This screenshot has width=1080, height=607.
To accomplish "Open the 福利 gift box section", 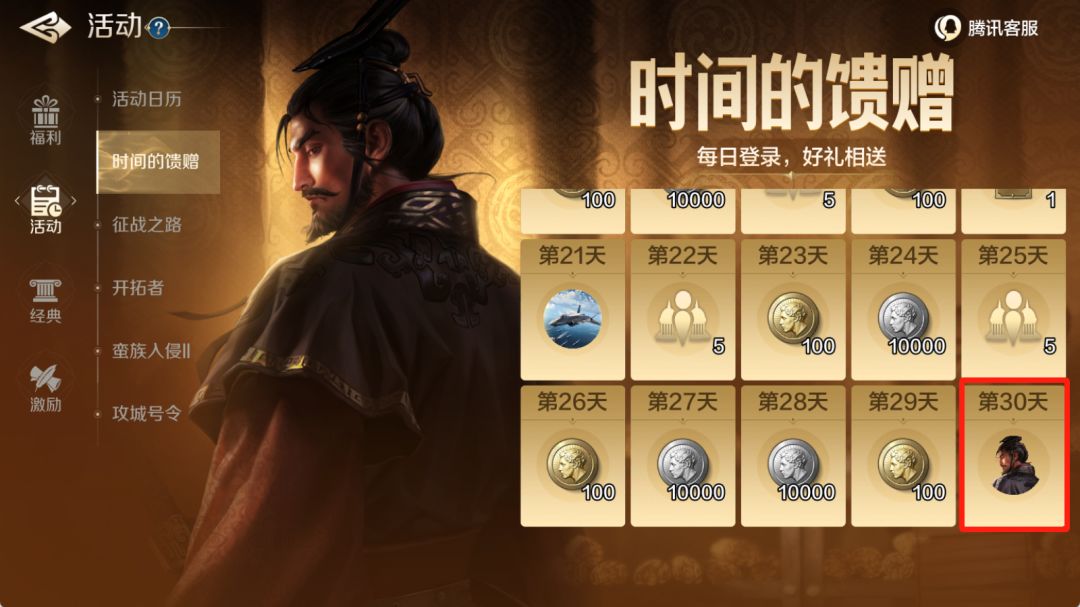I will tap(45, 120).
